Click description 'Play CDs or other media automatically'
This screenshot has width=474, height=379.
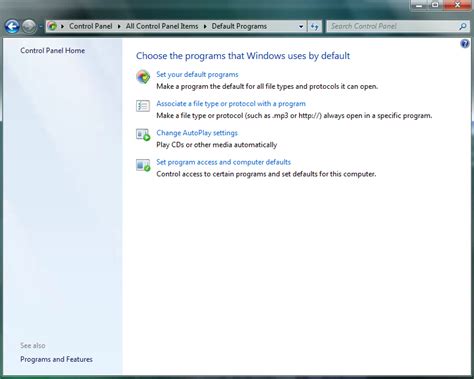pyautogui.click(x=217, y=145)
